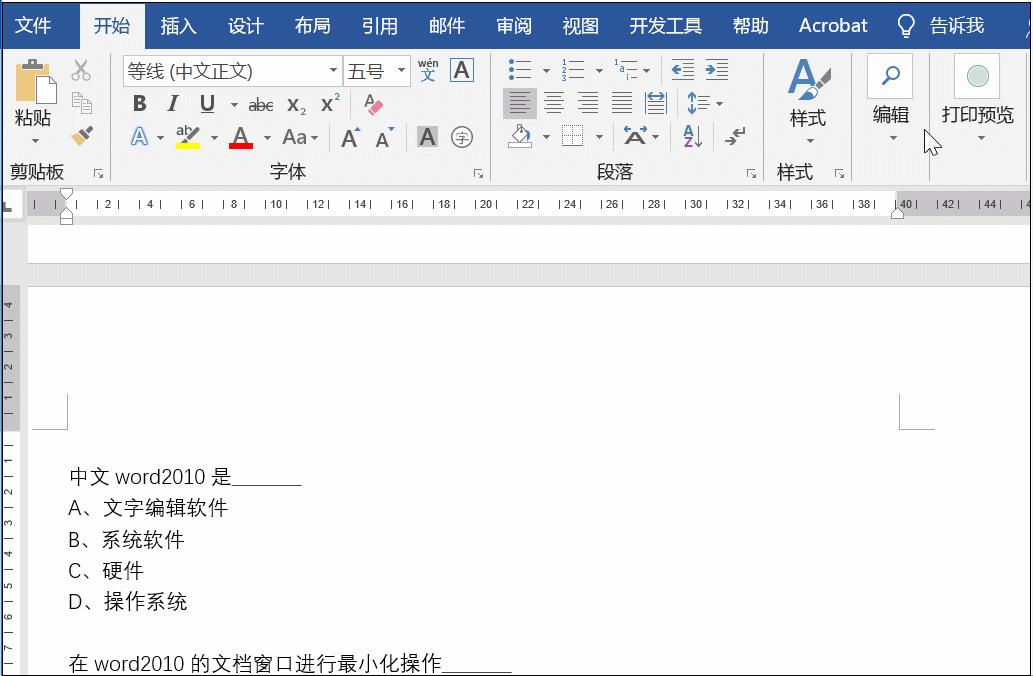The image size is (1033, 676).
Task: Open the font size dropdown
Action: tap(400, 71)
